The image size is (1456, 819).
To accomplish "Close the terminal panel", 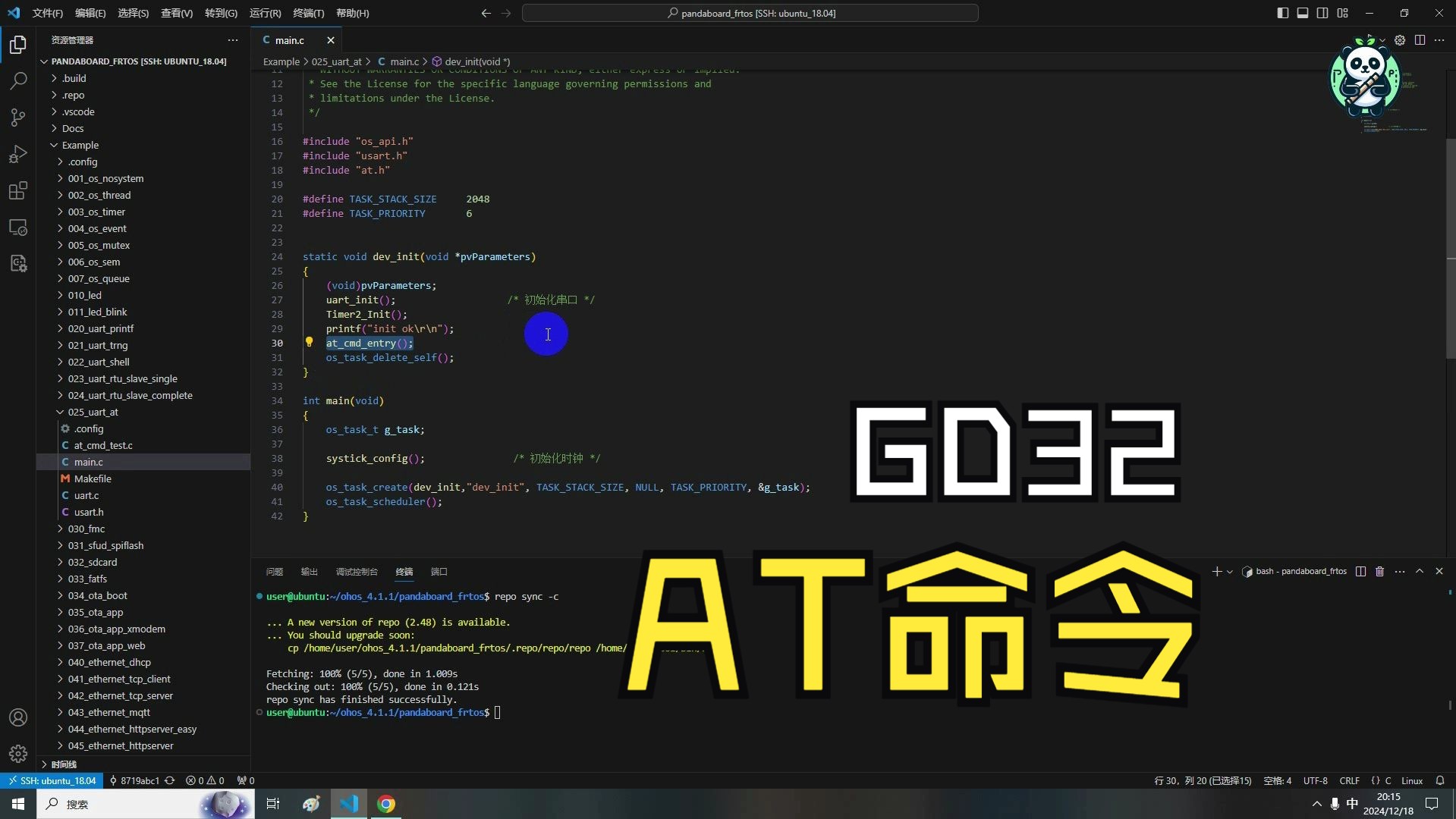I will [1439, 571].
